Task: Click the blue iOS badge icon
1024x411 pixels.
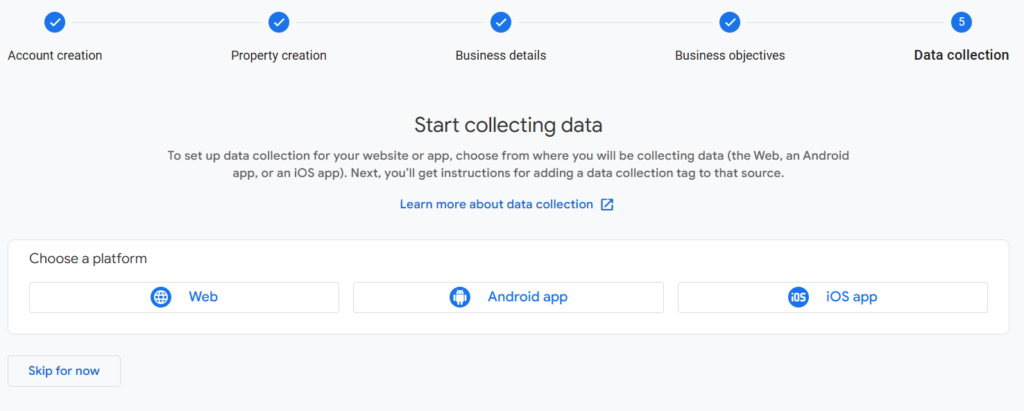Action: click(798, 297)
